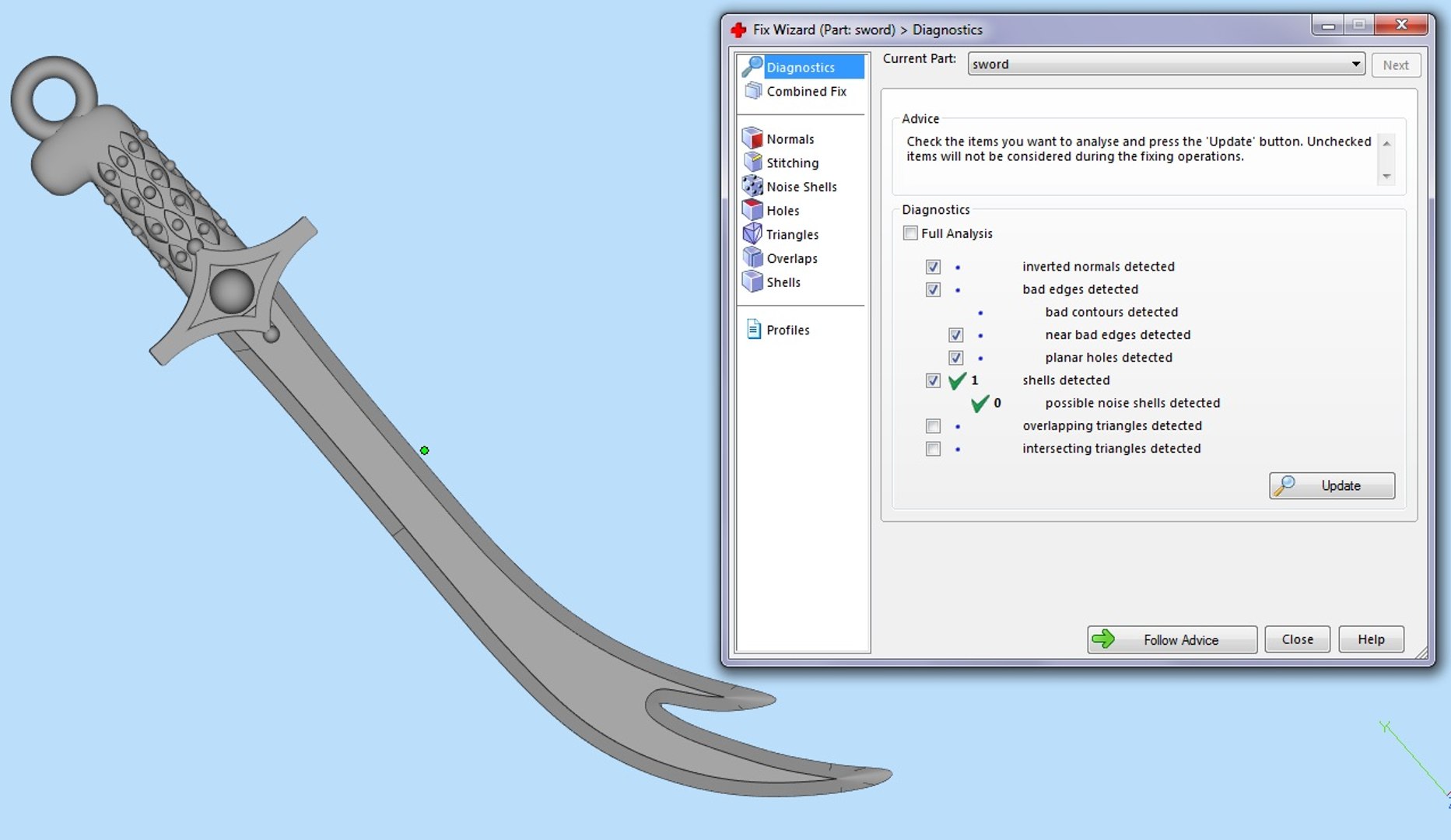Click the Holes cube icon
The image size is (1451, 840).
(752, 210)
